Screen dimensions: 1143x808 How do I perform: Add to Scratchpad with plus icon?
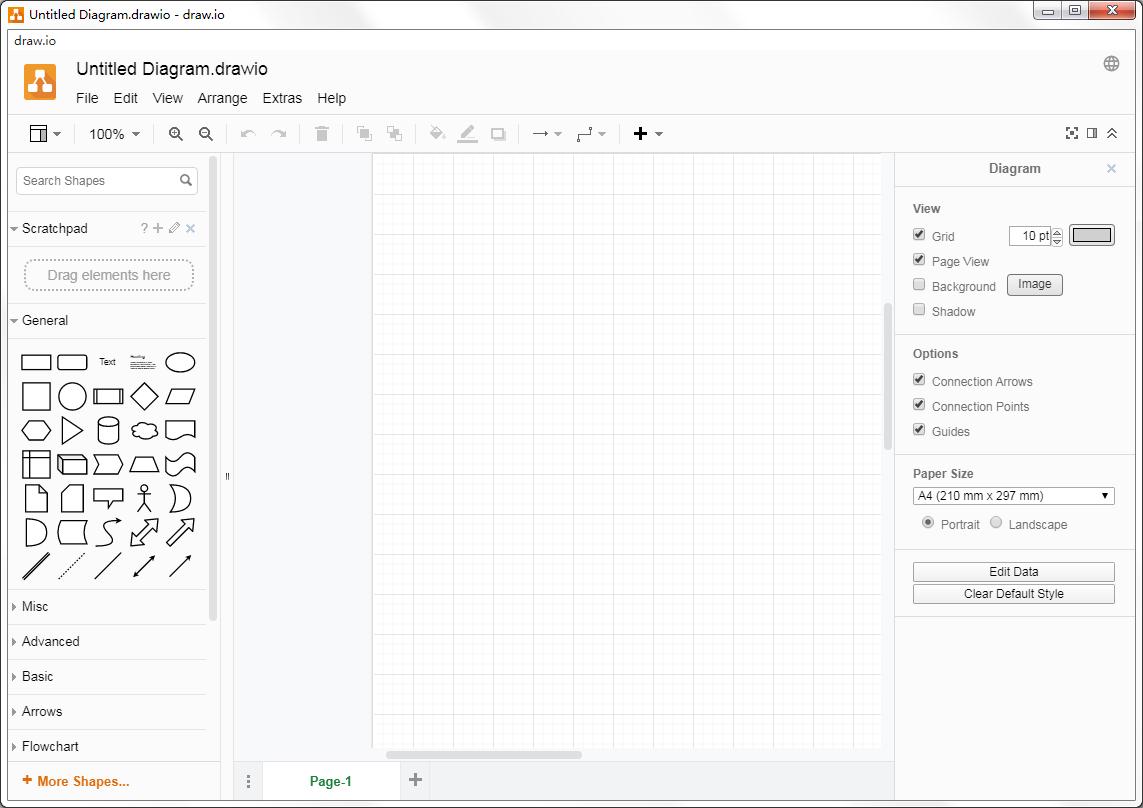point(158,228)
